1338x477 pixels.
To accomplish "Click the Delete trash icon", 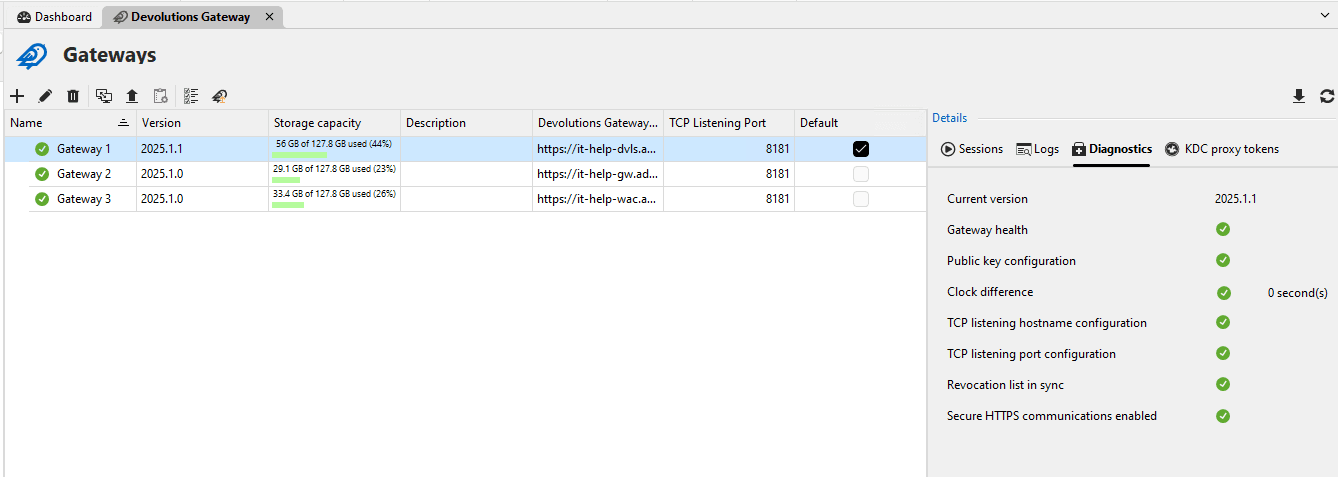I will 73,96.
